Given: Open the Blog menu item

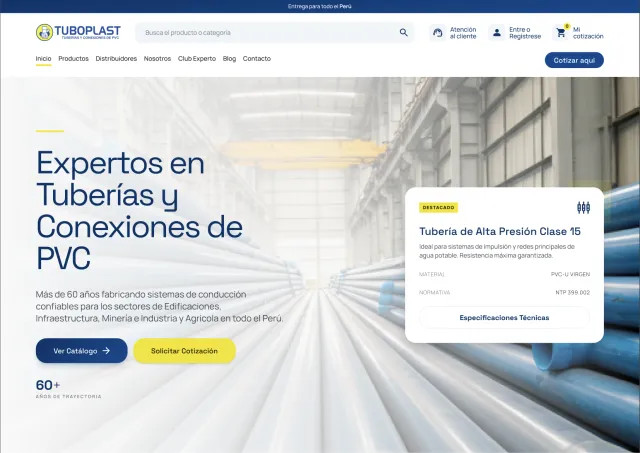Looking at the screenshot, I should (229, 58).
